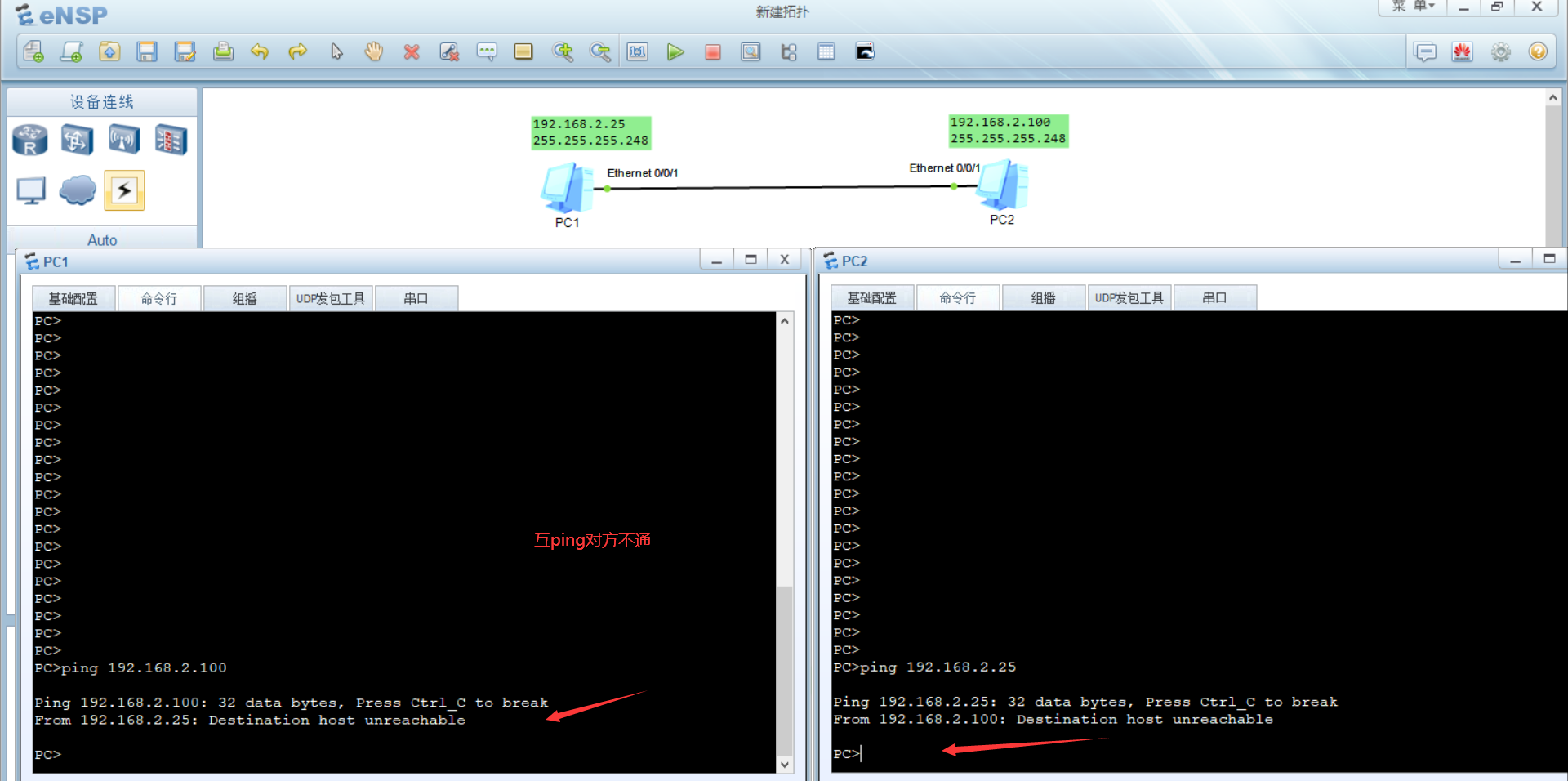Select the Cloud device category
The width and height of the screenshot is (1568, 781).
pyautogui.click(x=78, y=190)
